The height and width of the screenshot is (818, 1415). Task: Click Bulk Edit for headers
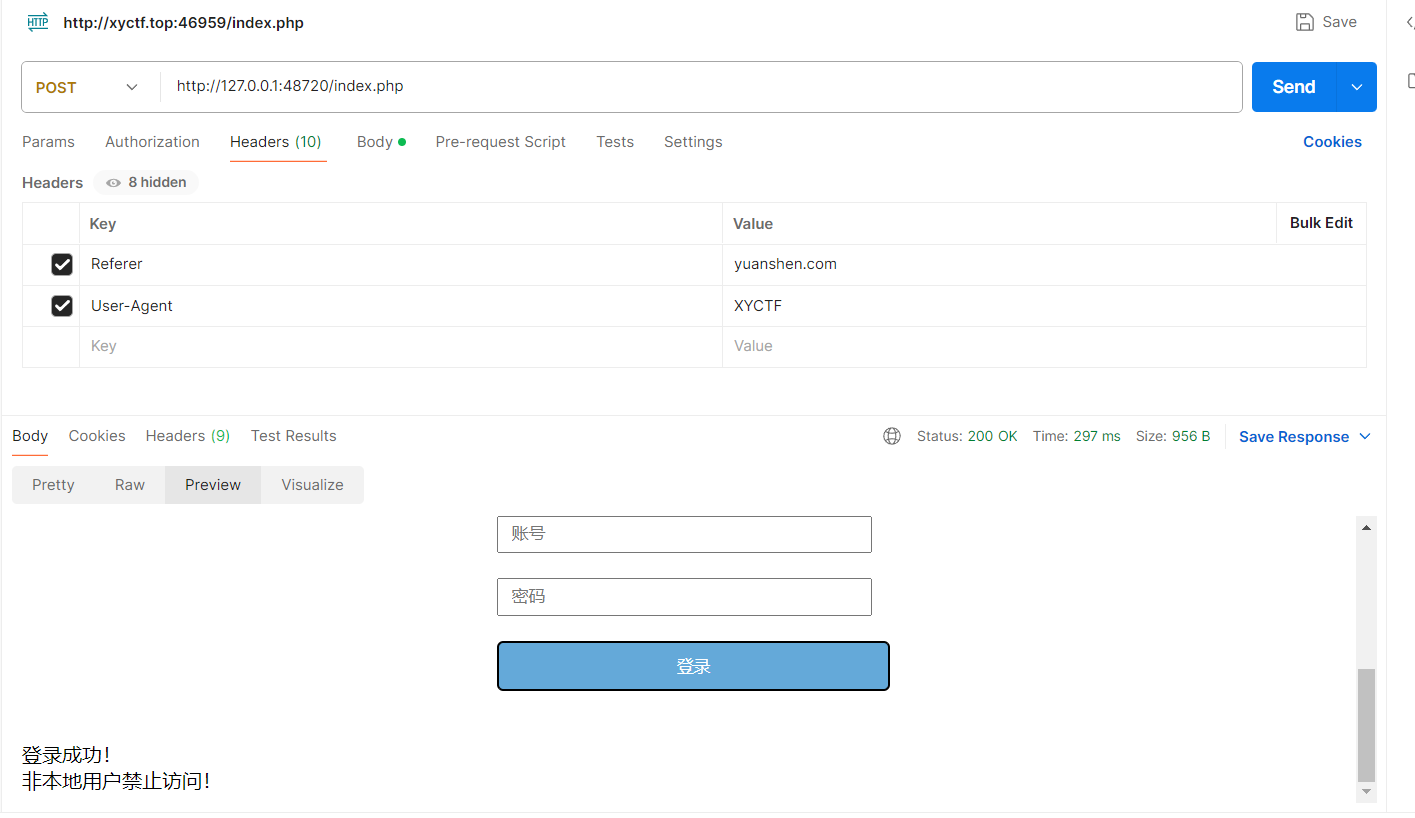[x=1321, y=223]
